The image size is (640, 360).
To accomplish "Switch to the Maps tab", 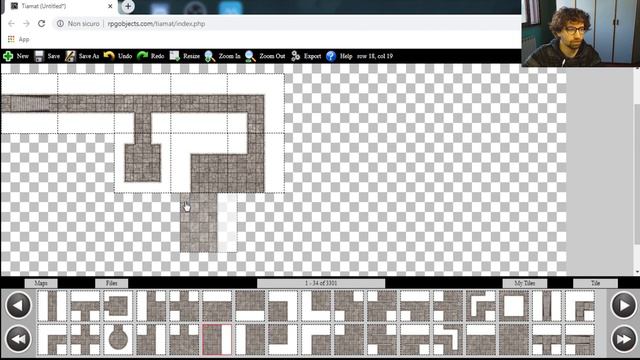I will 41,283.
